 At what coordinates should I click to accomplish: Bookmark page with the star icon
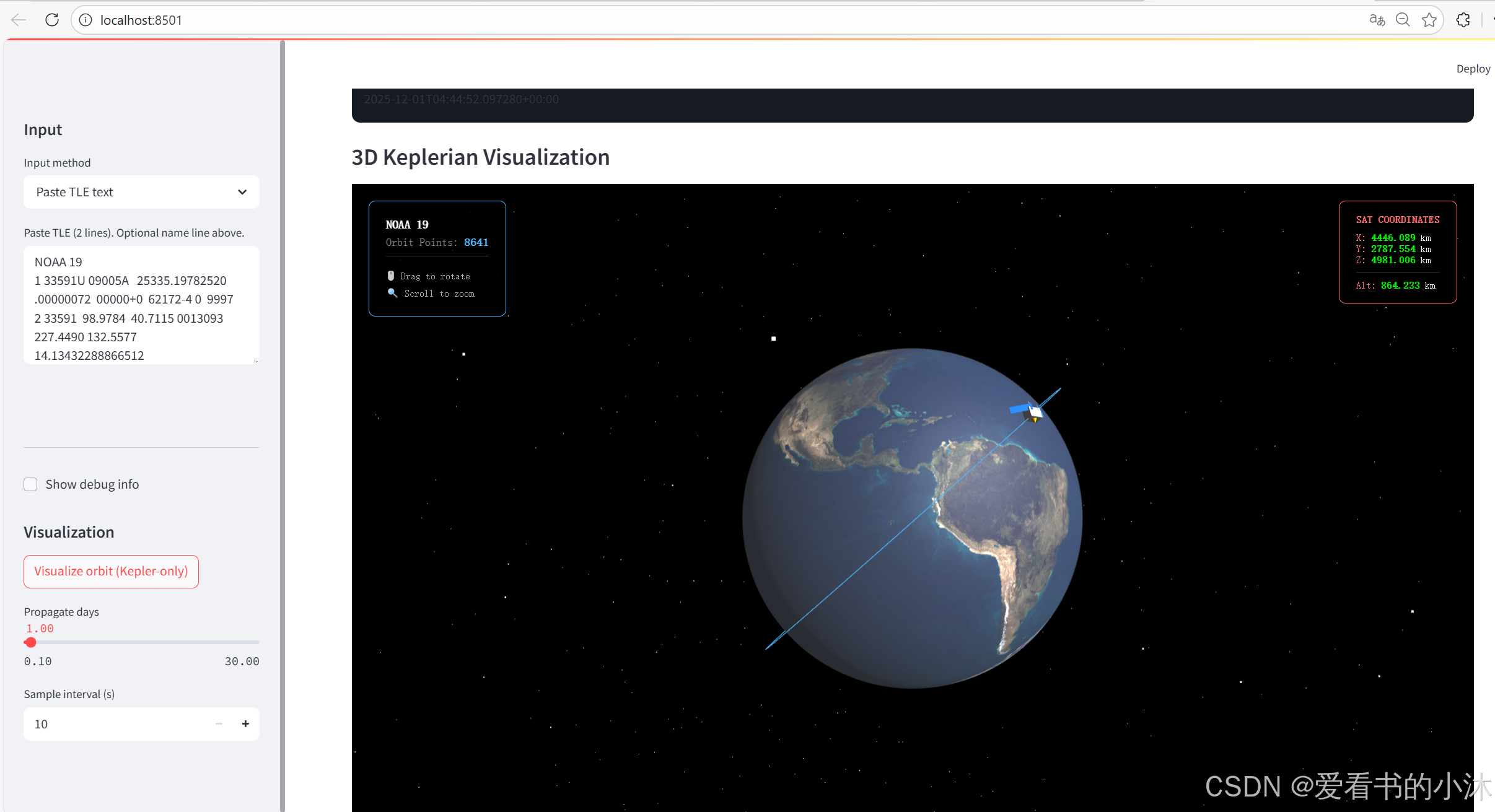tap(1429, 20)
